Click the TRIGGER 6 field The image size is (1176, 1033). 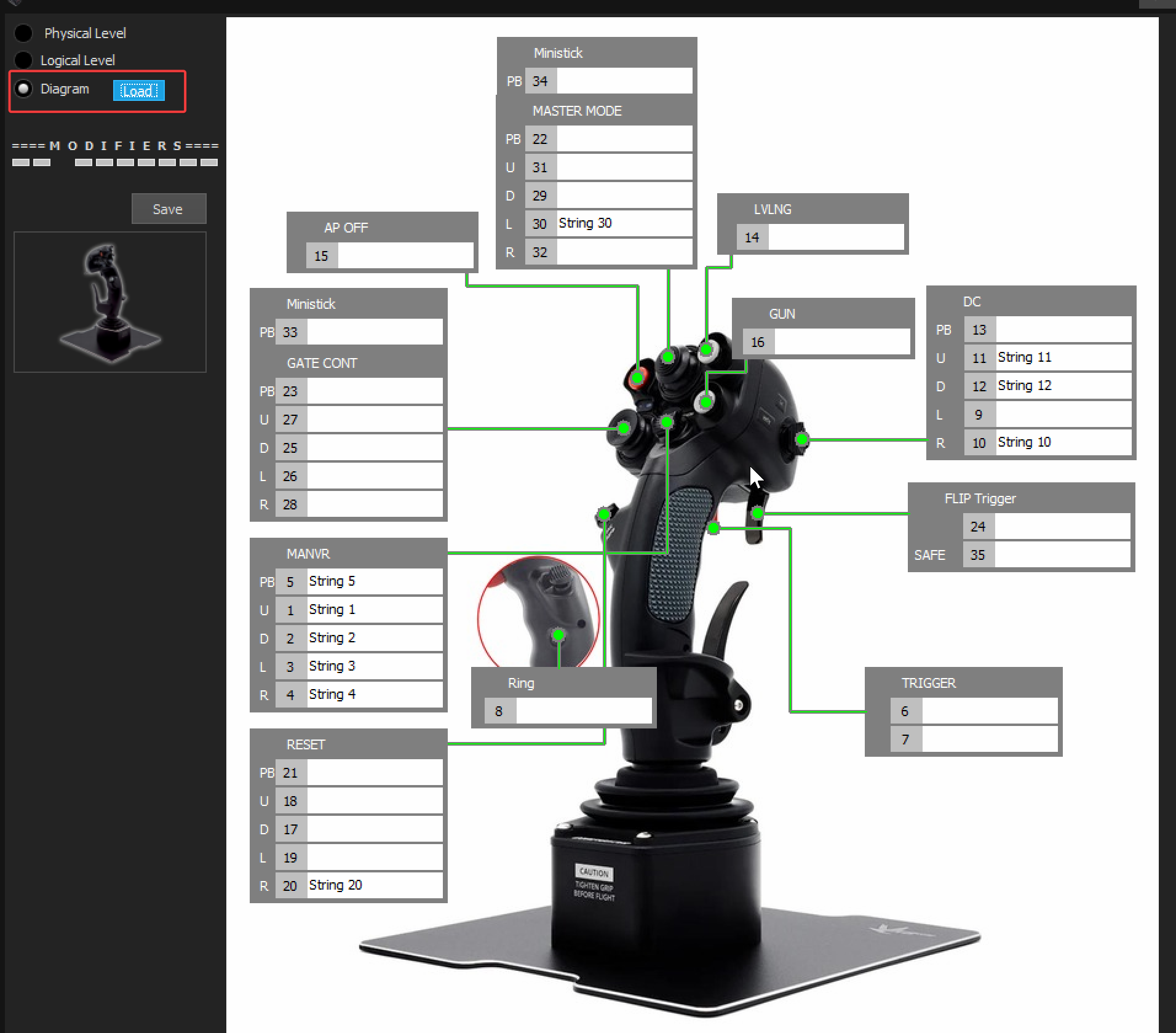pos(990,711)
